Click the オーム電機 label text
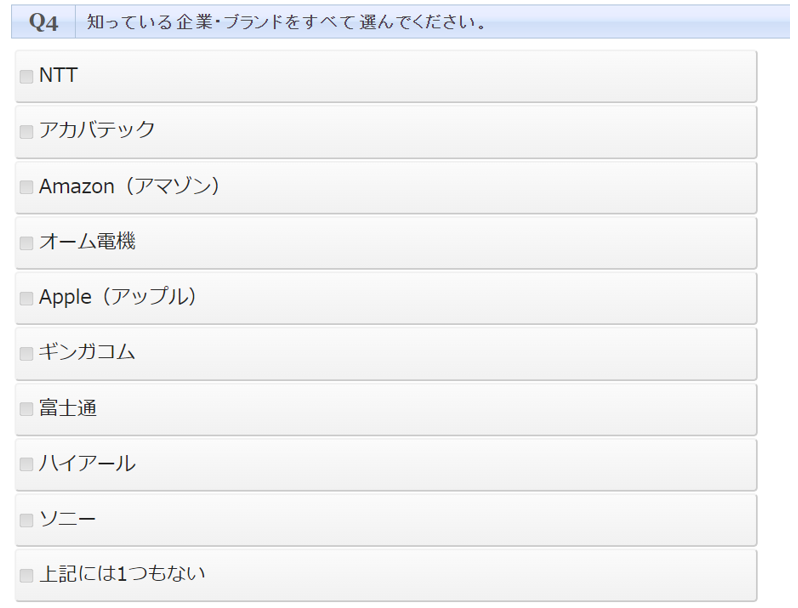798x608 pixels. tap(87, 241)
